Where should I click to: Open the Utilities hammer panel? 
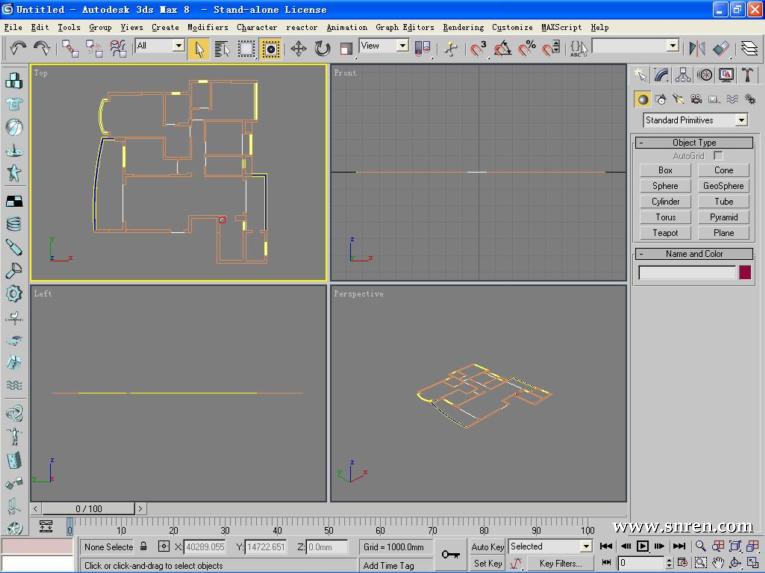click(748, 75)
